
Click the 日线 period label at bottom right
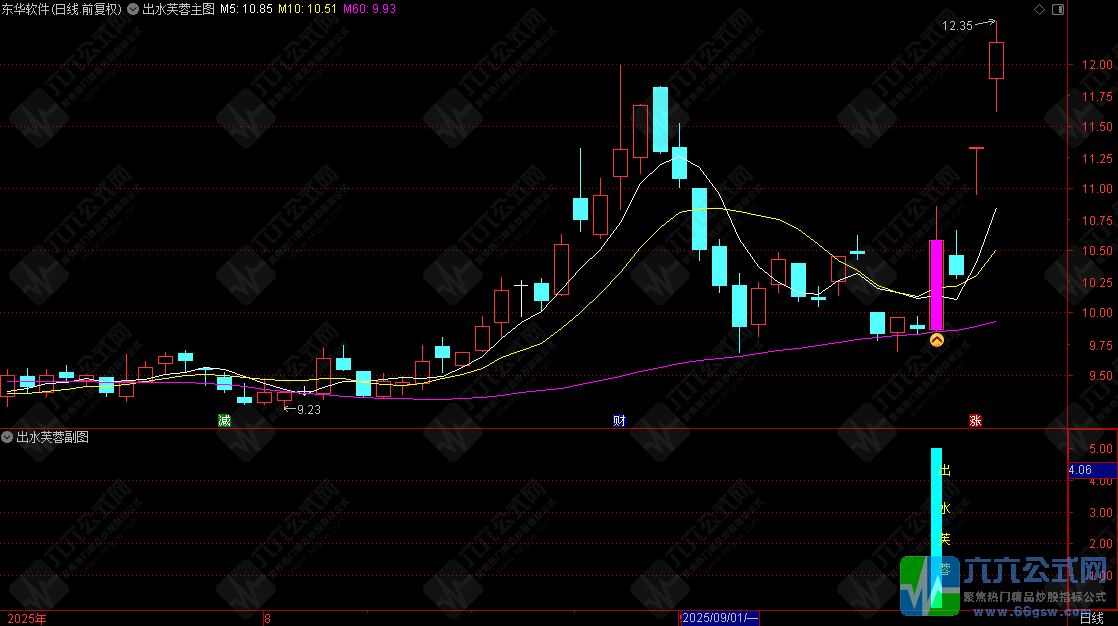(x=1092, y=618)
